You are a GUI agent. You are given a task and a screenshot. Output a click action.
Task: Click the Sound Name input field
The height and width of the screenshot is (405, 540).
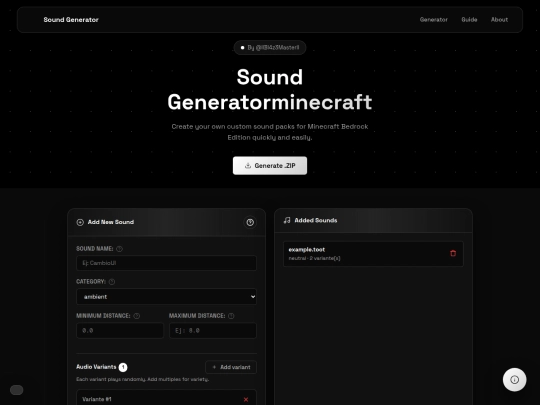[x=166, y=263]
